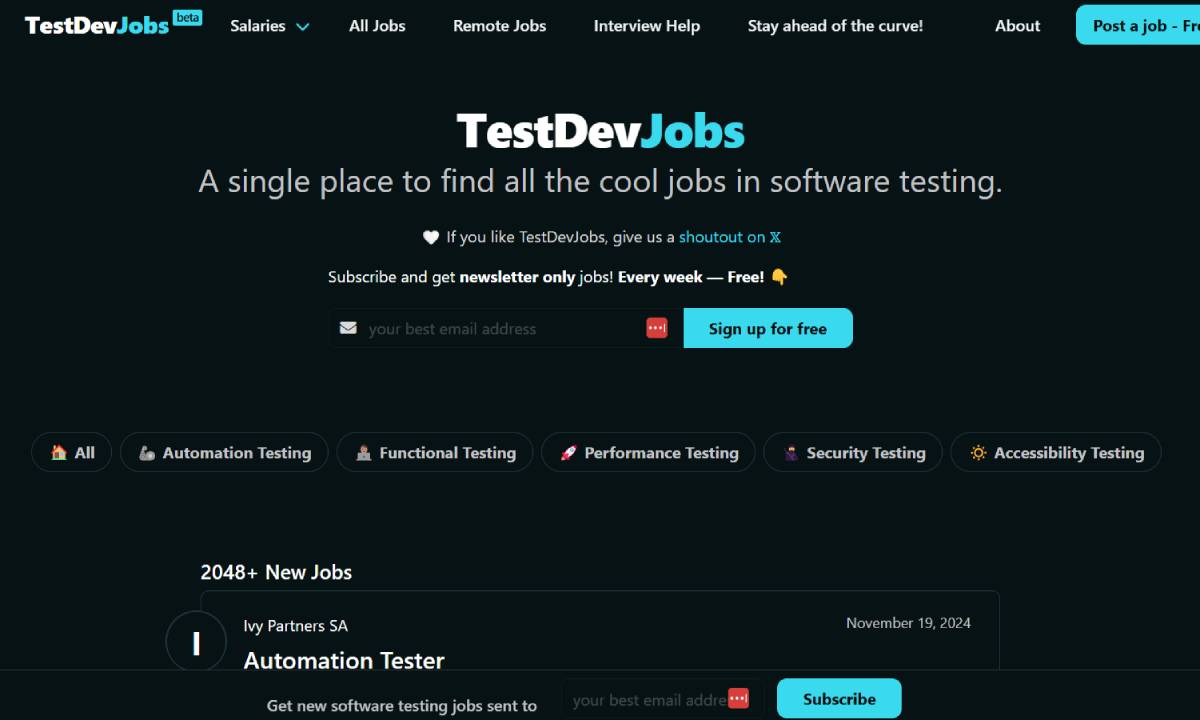Click the TestDevJobs logo in the navbar
Viewport: 1200px width, 720px height.
97,26
